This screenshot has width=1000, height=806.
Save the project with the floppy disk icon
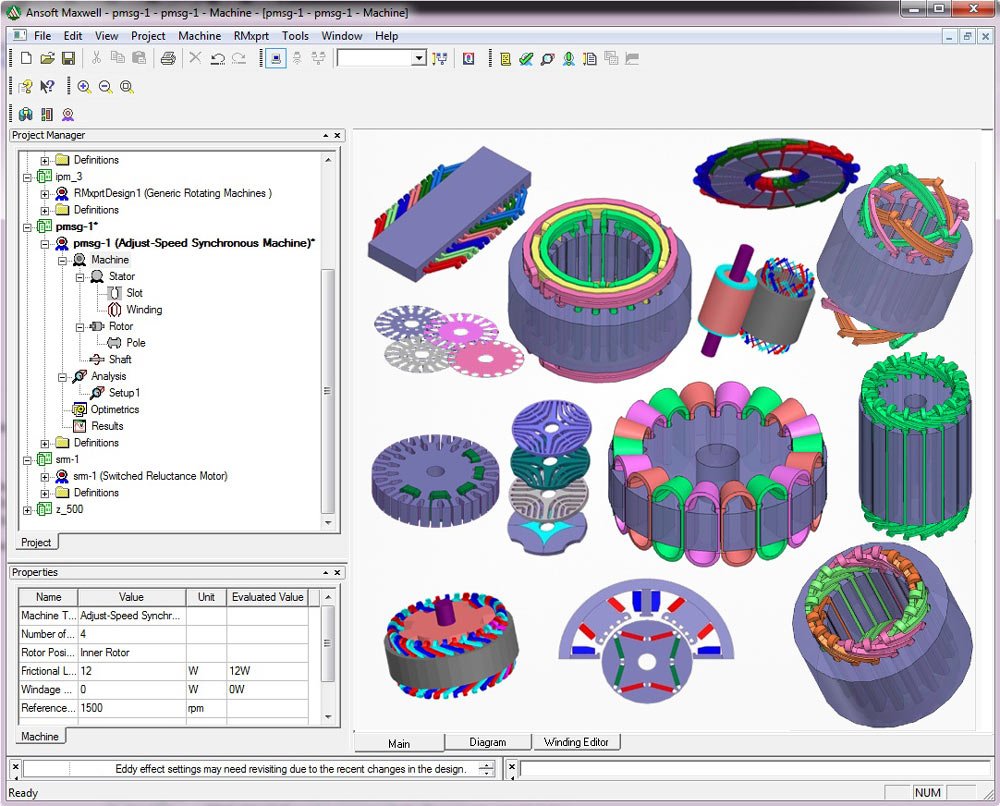[68, 59]
